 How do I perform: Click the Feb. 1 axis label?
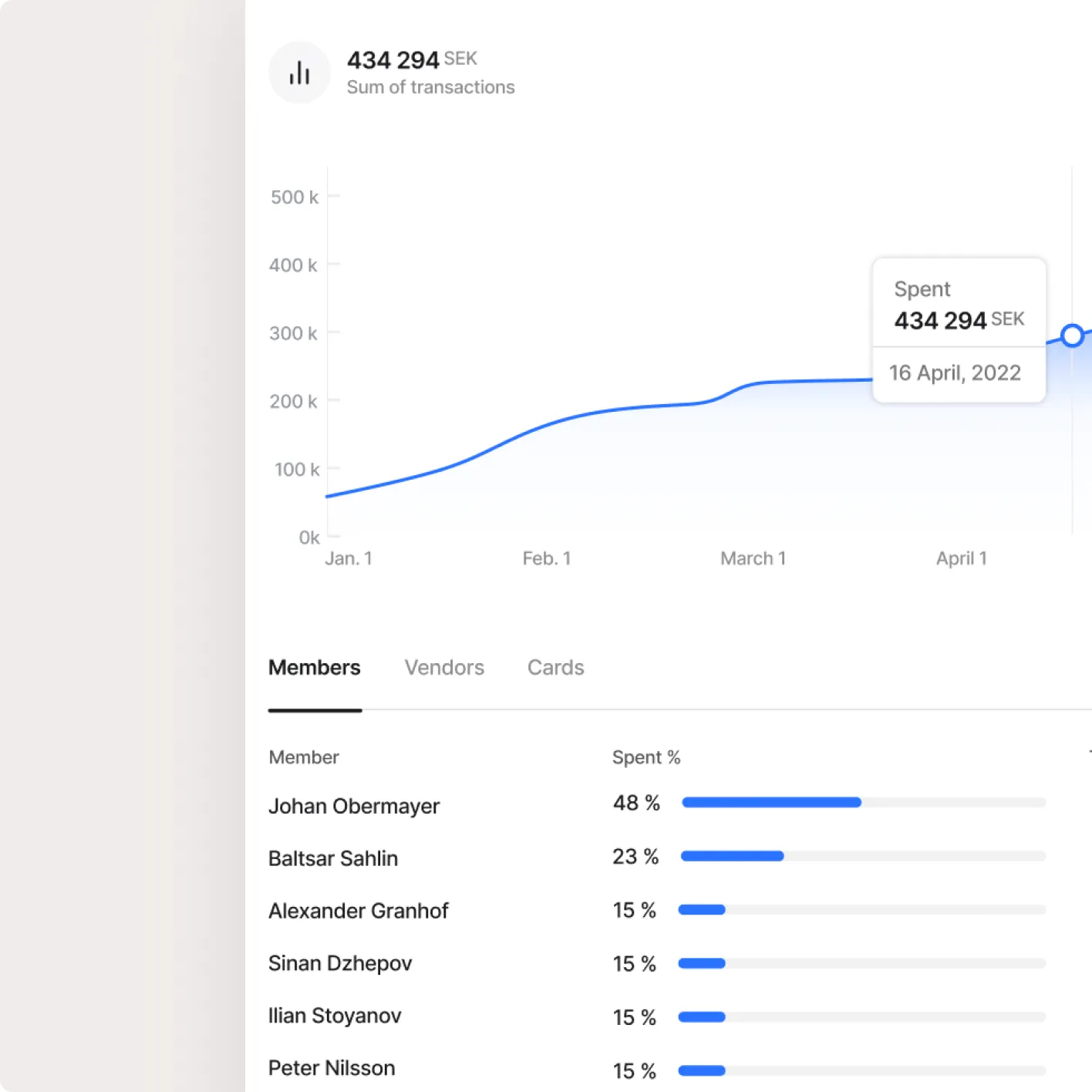[x=546, y=559]
